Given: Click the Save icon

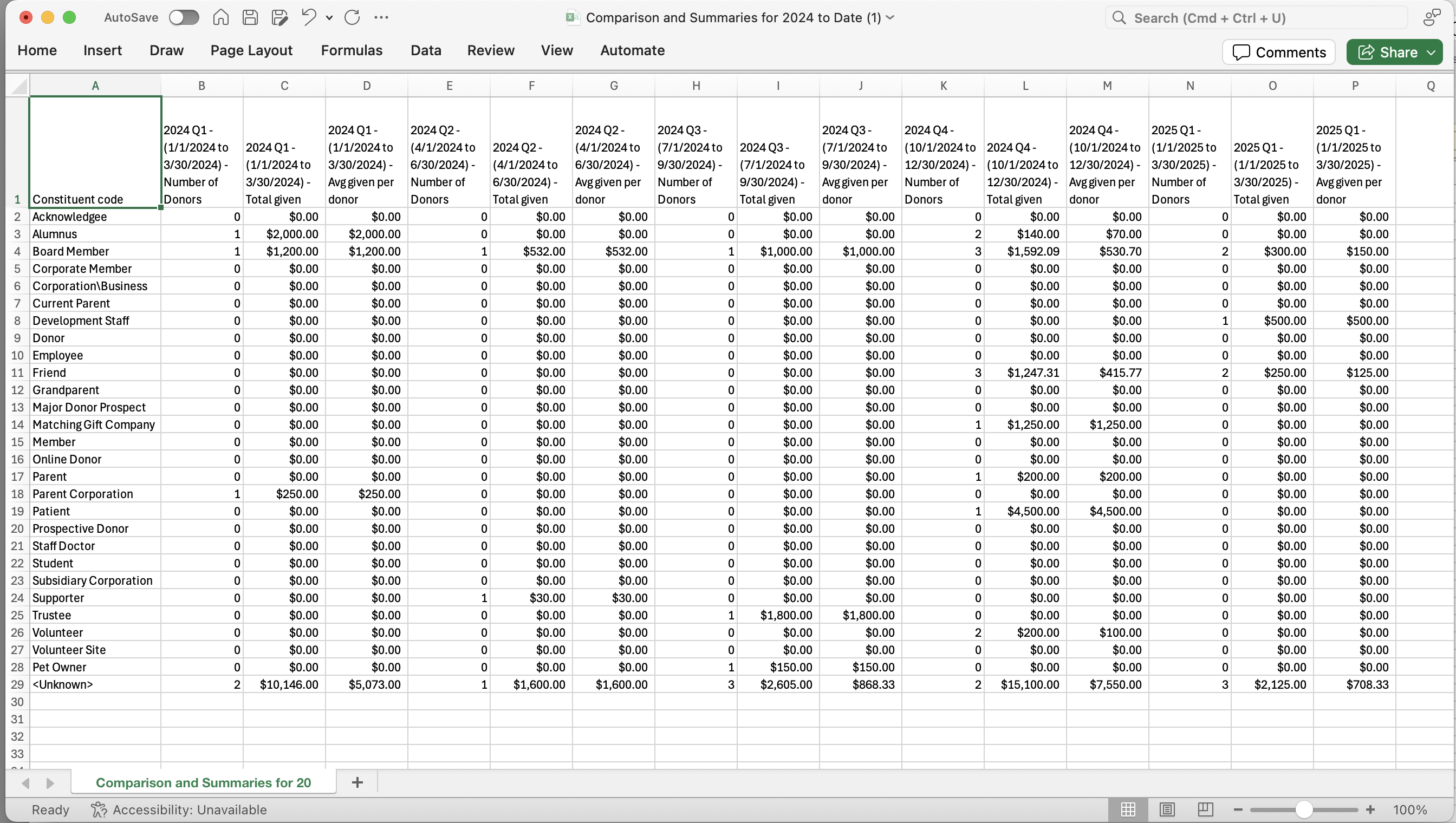Looking at the screenshot, I should (x=250, y=17).
